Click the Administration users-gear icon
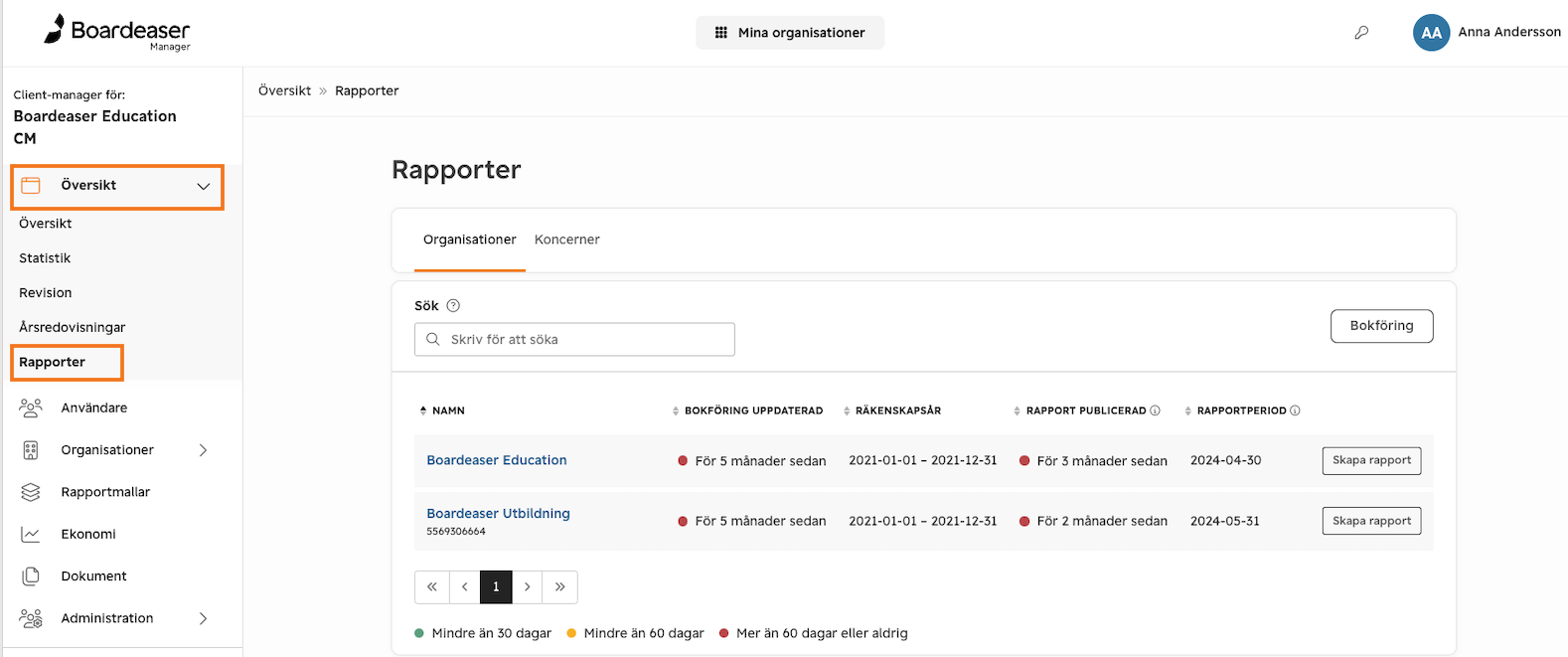1568x657 pixels. click(31, 618)
